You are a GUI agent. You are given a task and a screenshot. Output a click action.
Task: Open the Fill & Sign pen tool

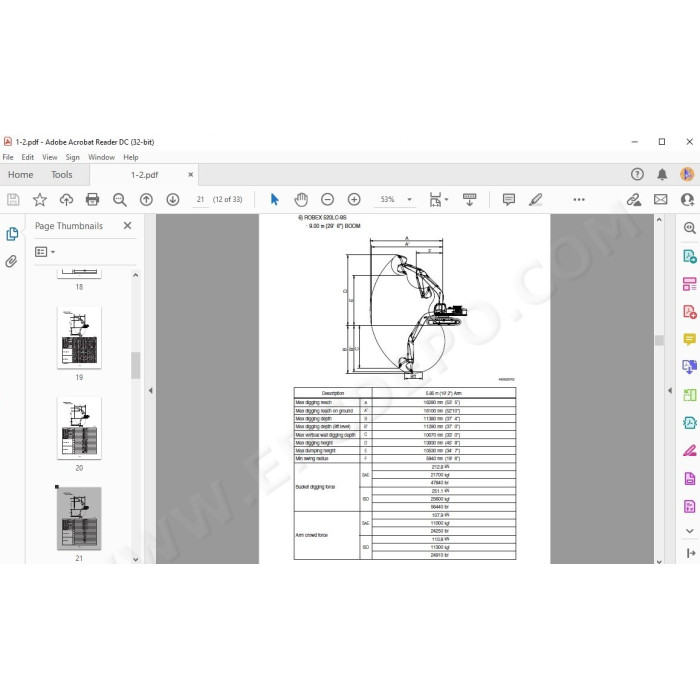click(690, 450)
